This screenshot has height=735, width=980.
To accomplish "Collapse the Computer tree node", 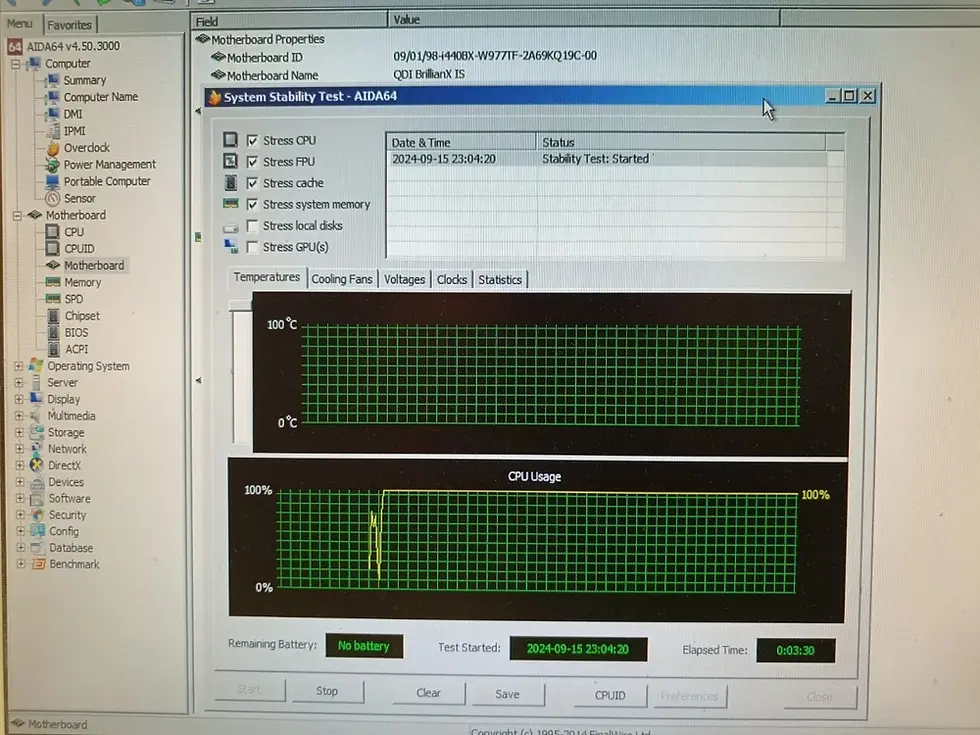I will click(x=16, y=64).
